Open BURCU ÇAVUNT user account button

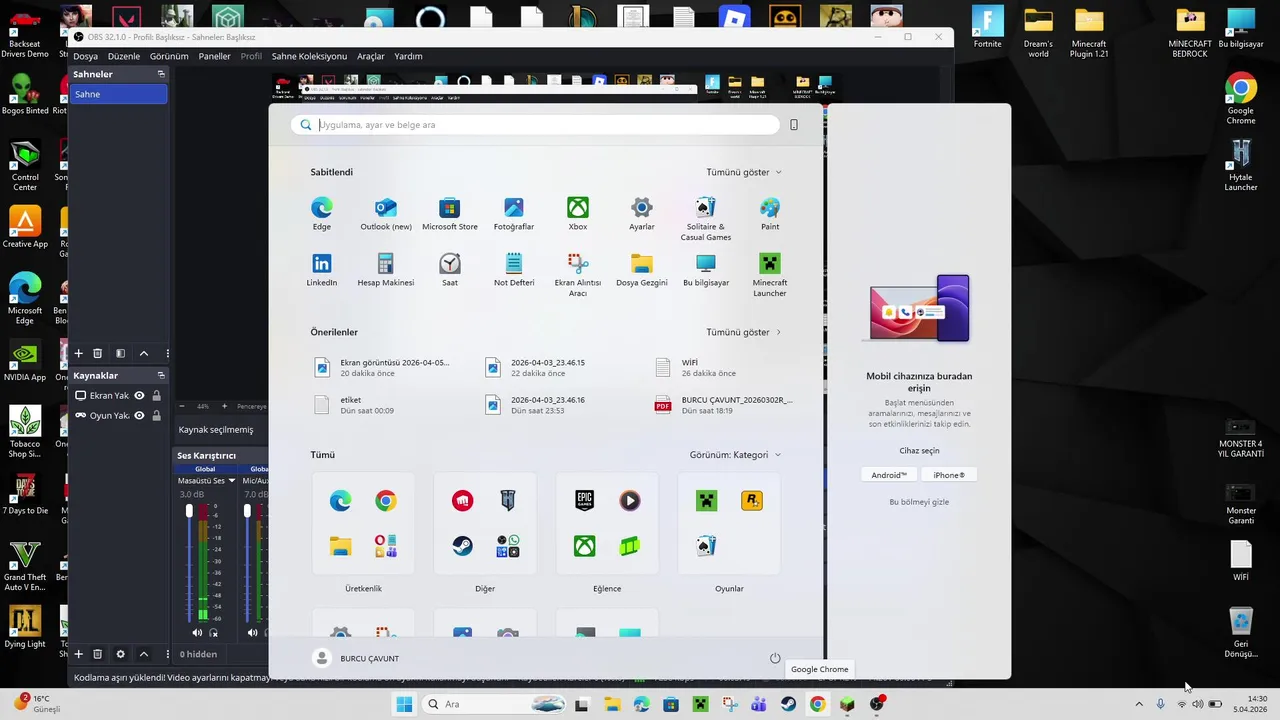pos(357,658)
